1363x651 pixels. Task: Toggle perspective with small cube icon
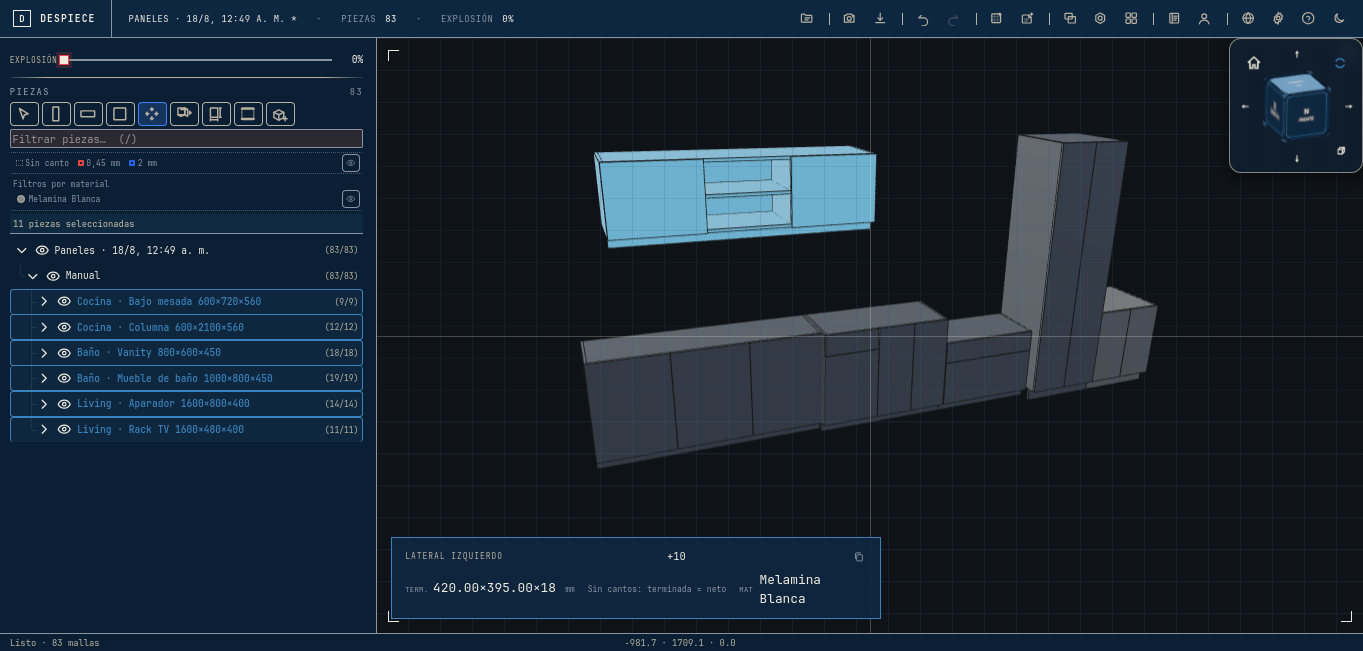tap(1341, 151)
